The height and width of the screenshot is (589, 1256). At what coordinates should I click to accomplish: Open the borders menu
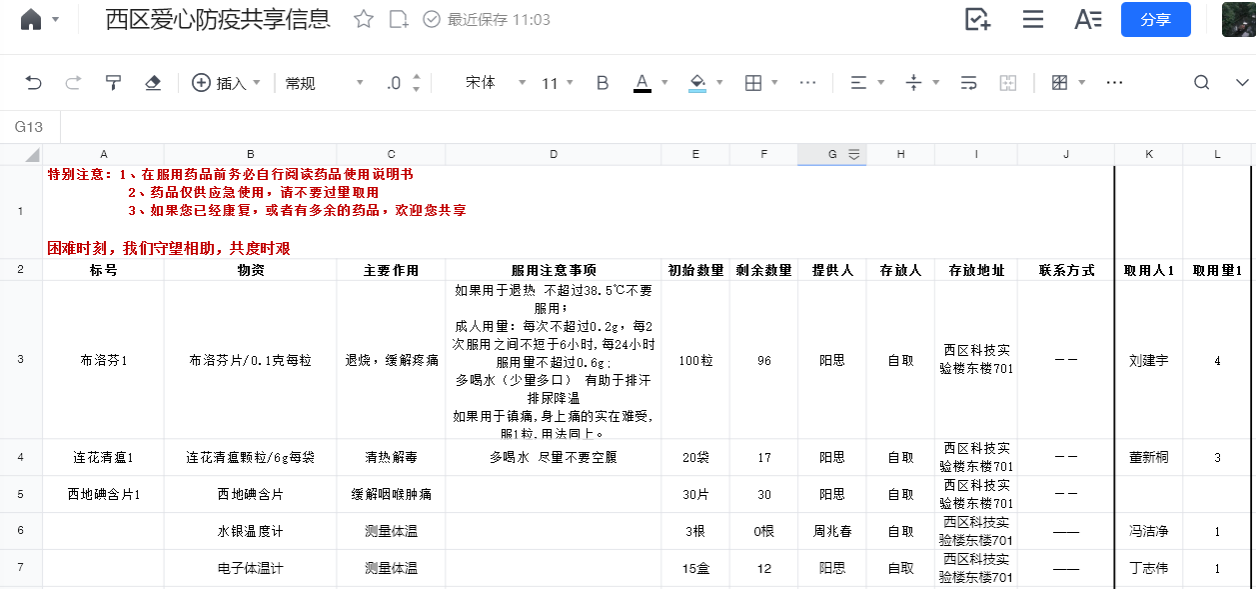click(762, 83)
